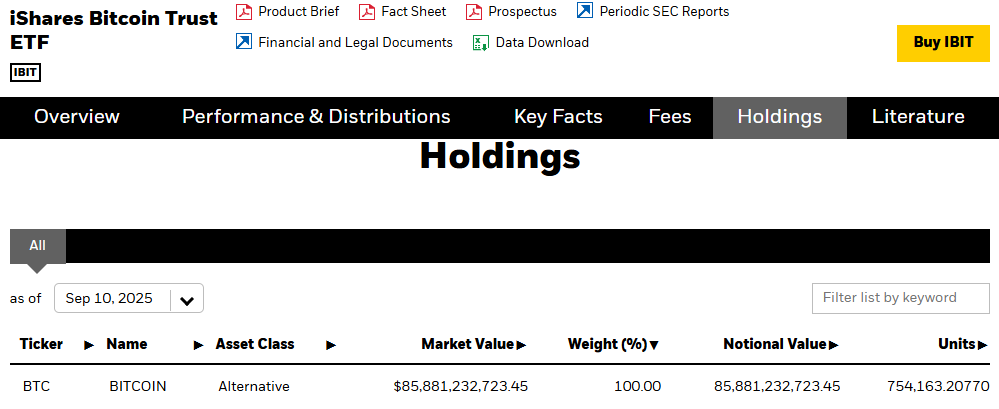Click the Prospectus PDF icon

coord(474,11)
